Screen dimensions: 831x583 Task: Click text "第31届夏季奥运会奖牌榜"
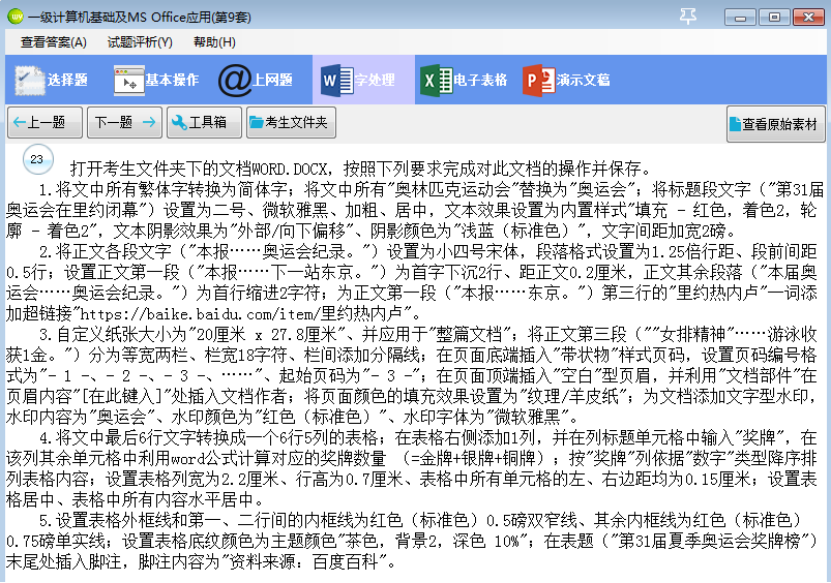710,541
